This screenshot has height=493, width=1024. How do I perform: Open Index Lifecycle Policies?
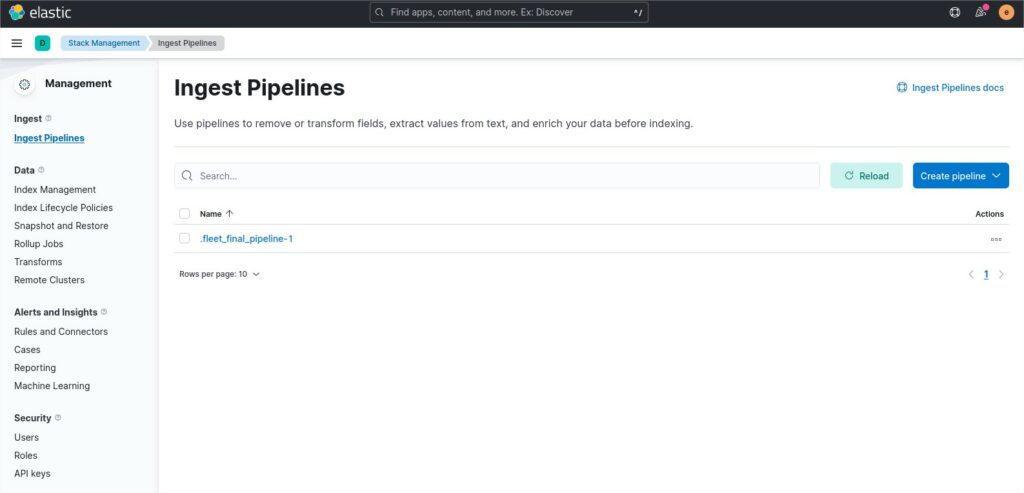click(x=63, y=208)
